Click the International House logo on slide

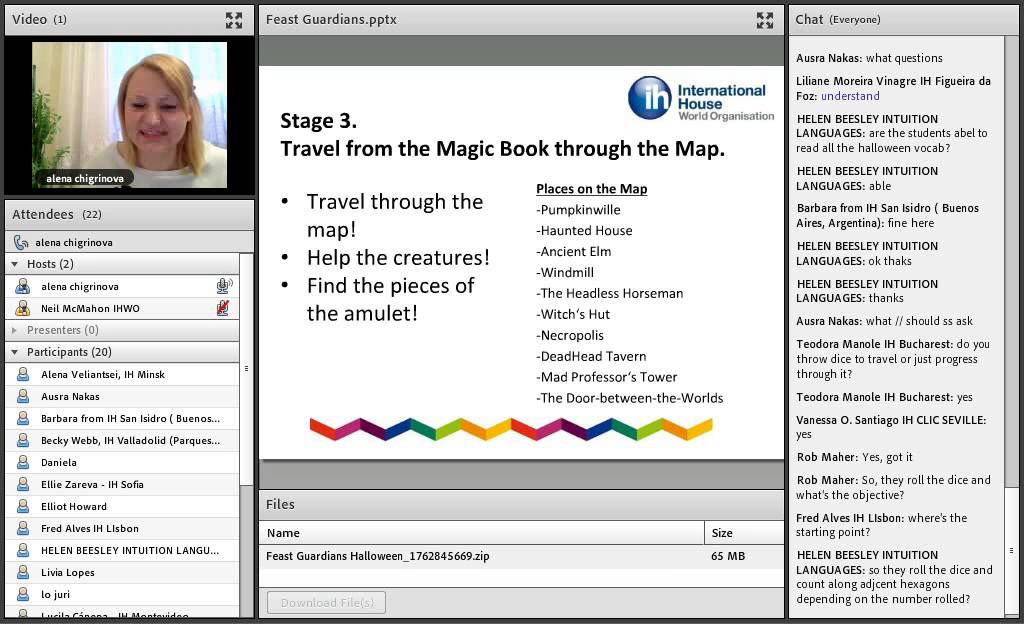pyautogui.click(x=701, y=99)
